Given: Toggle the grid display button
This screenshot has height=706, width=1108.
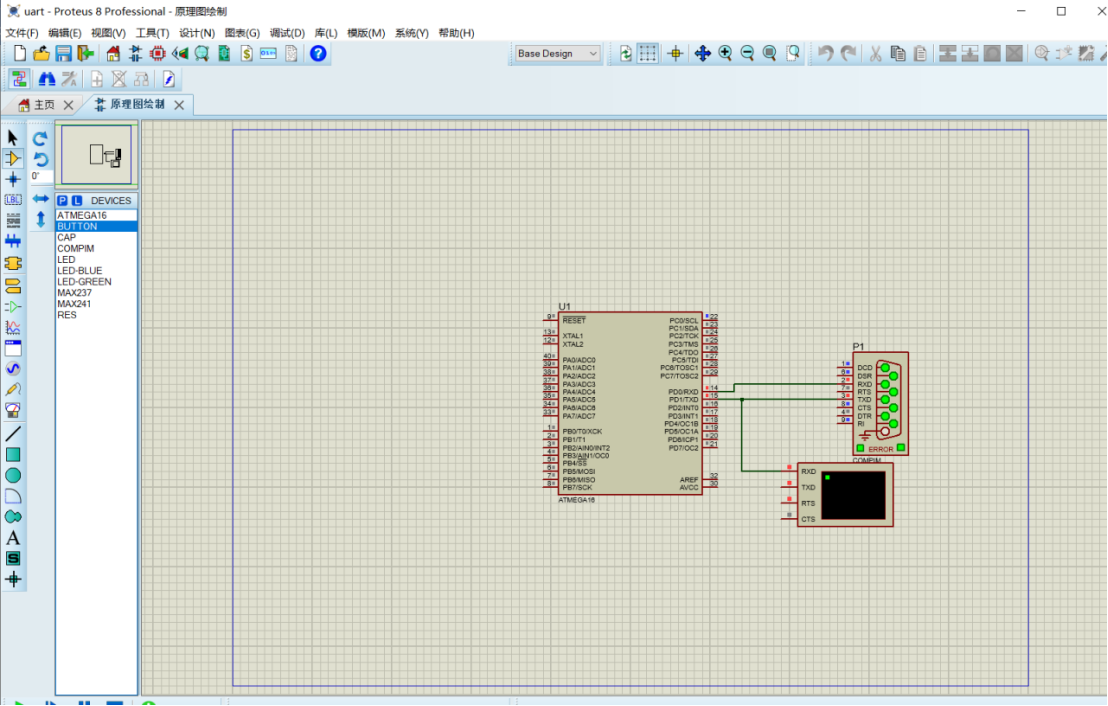Looking at the screenshot, I should click(648, 53).
